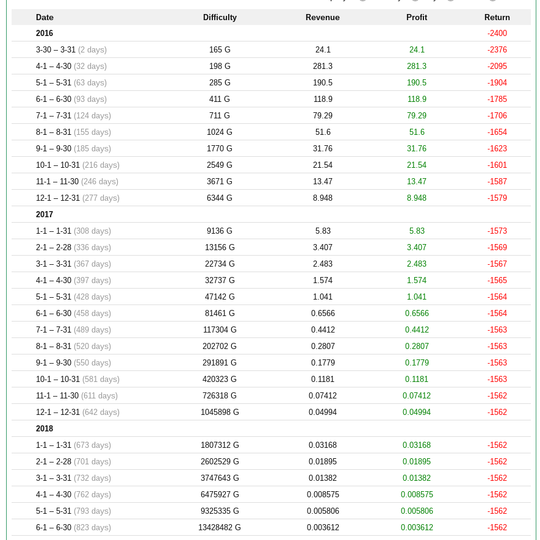
Task: Click the 13428482 G difficulty cell
Action: 220,527
